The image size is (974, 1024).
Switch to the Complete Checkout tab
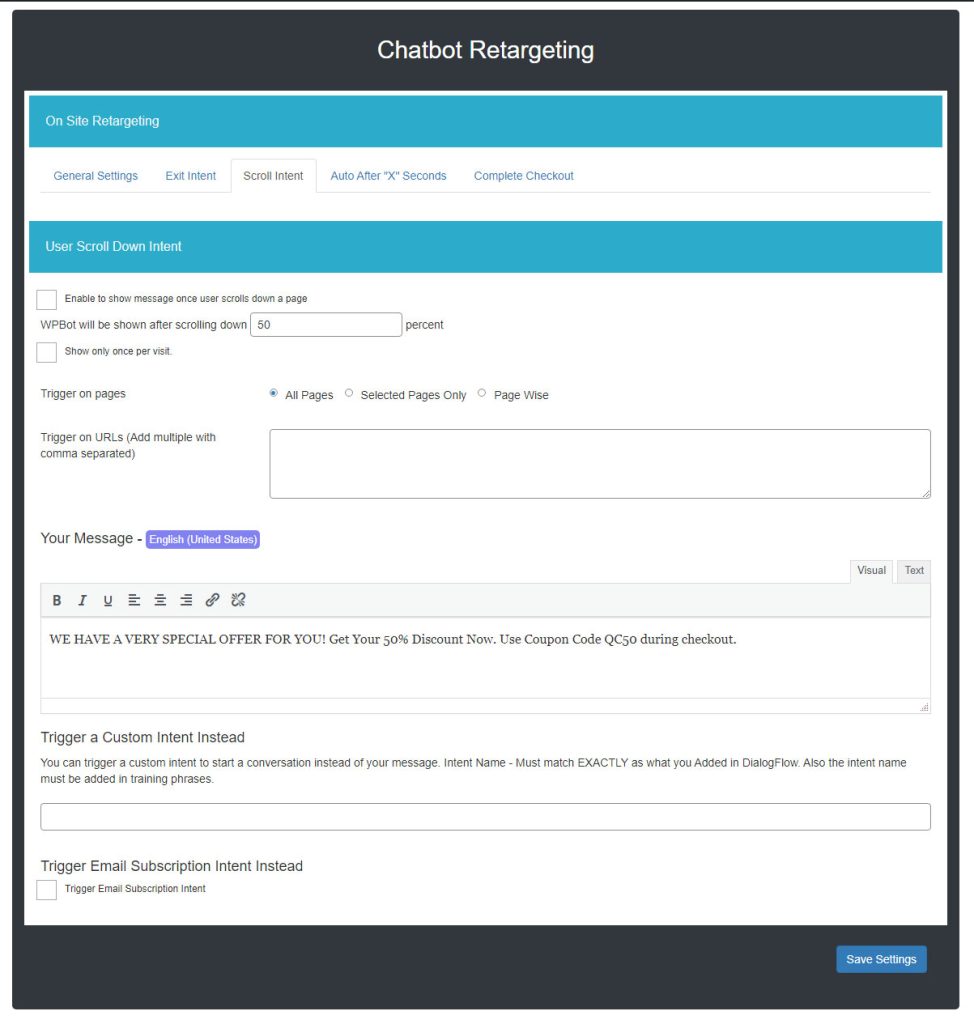523,175
